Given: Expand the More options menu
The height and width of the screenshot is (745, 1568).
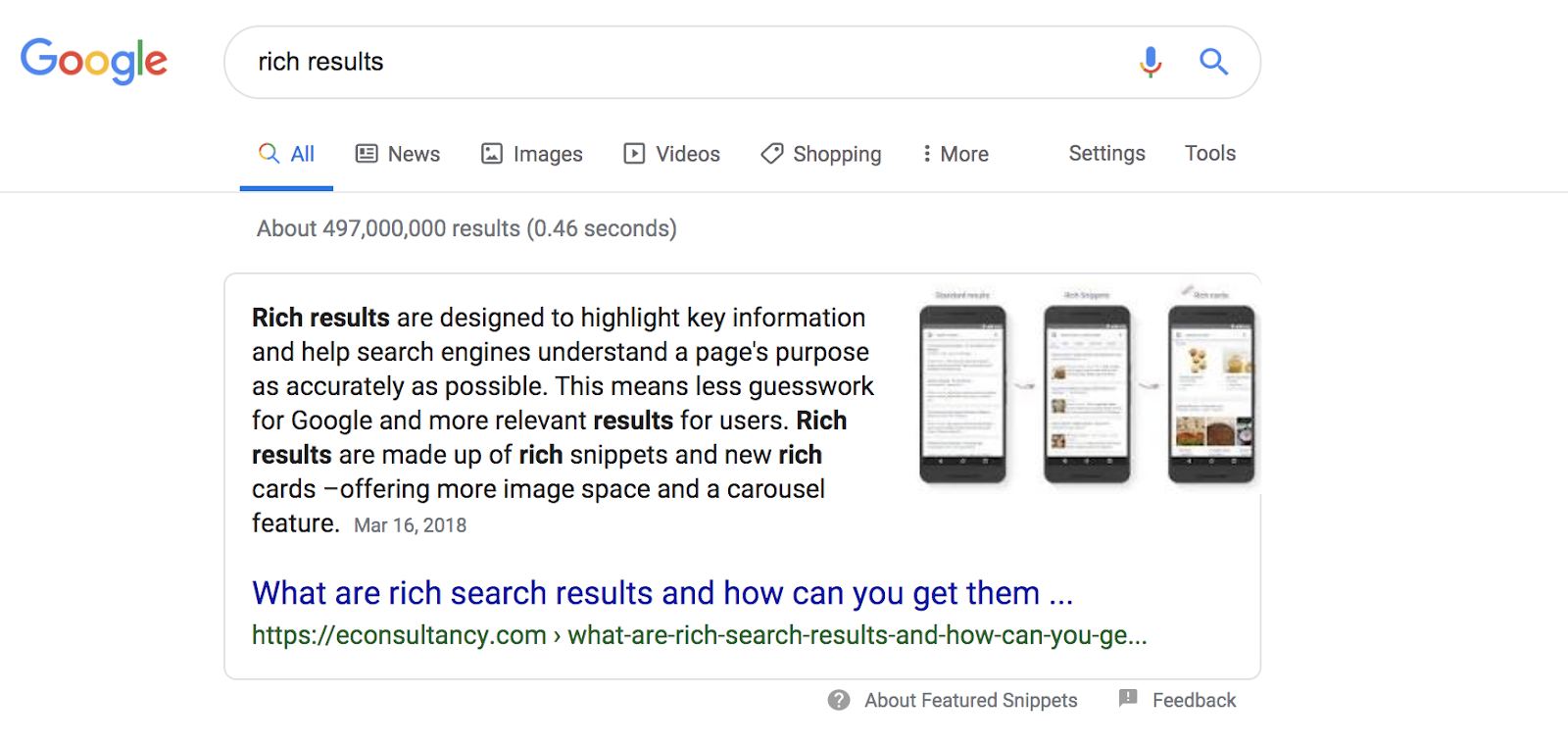Looking at the screenshot, I should click(x=955, y=154).
